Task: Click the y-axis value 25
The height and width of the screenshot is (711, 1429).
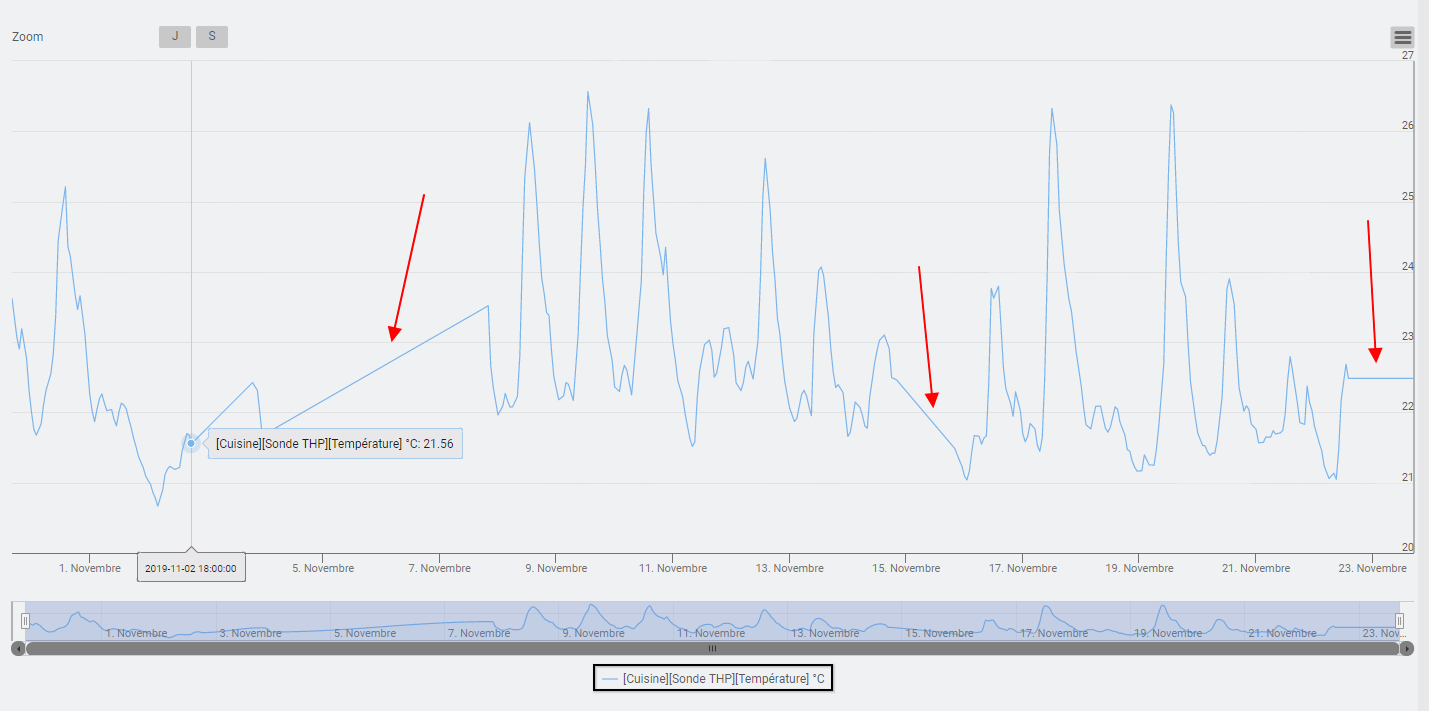Action: [1407, 196]
